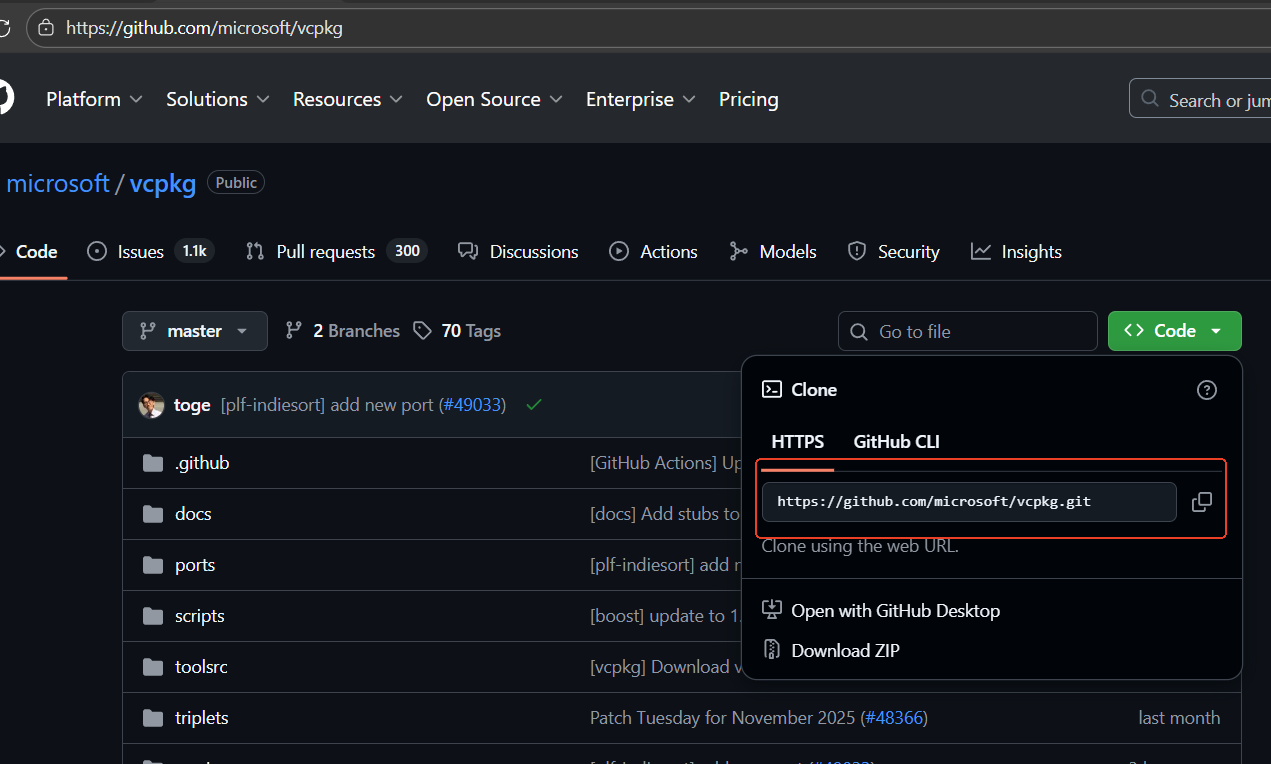Open the master branch selector dropdown

click(x=195, y=331)
